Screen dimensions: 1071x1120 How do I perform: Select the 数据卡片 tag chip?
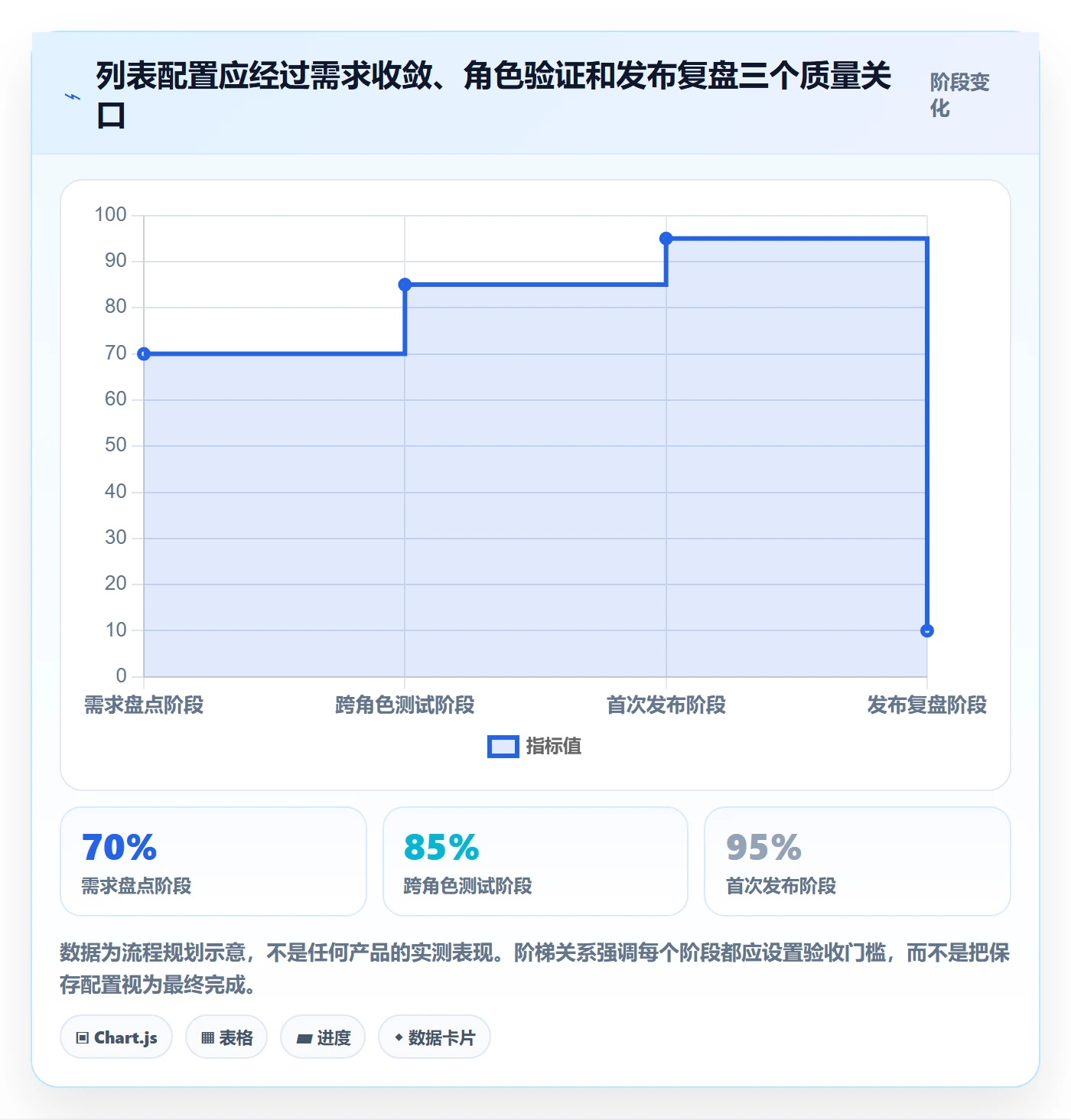(x=435, y=1037)
